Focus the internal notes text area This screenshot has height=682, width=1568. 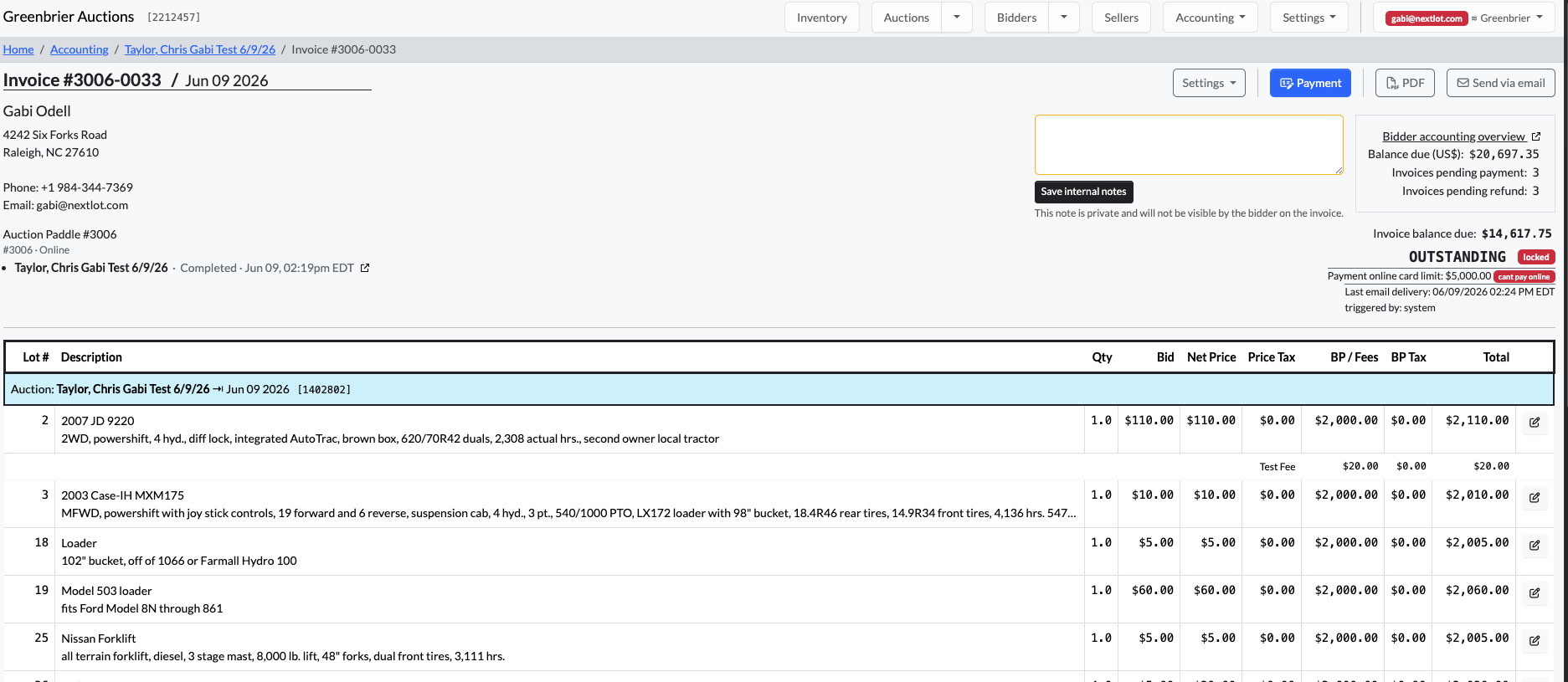point(1189,145)
